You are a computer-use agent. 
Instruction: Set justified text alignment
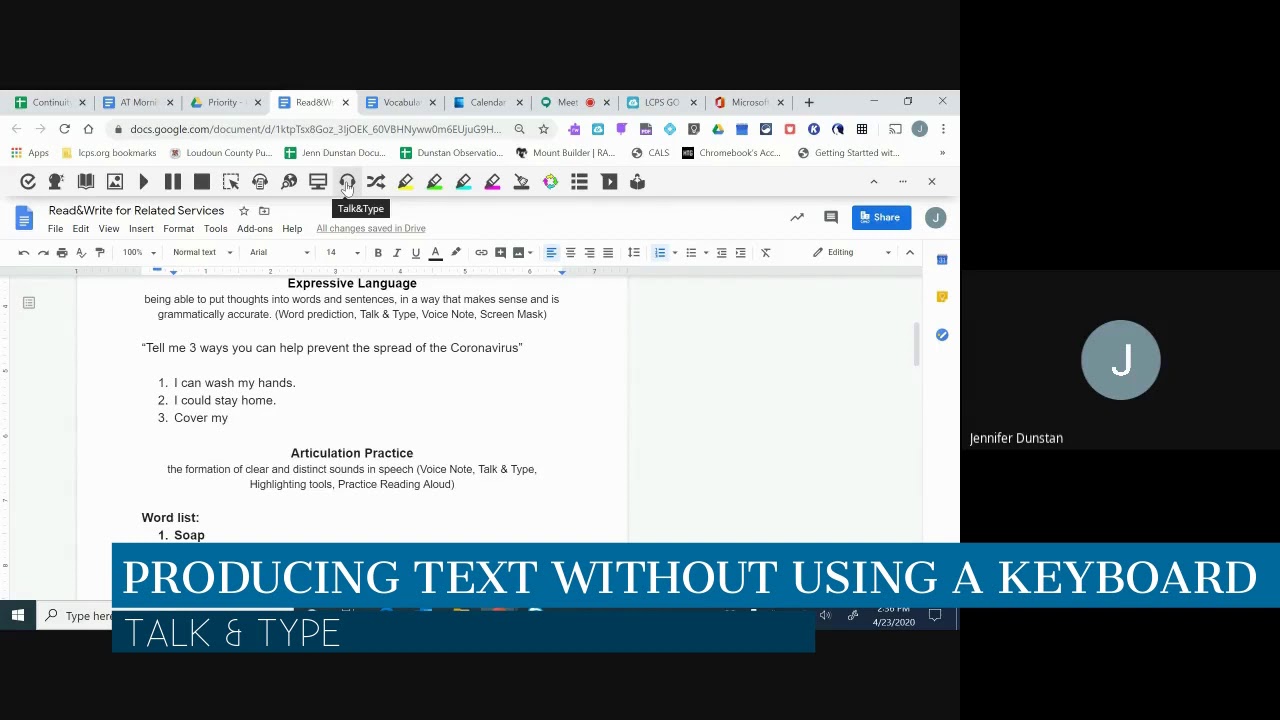click(608, 253)
